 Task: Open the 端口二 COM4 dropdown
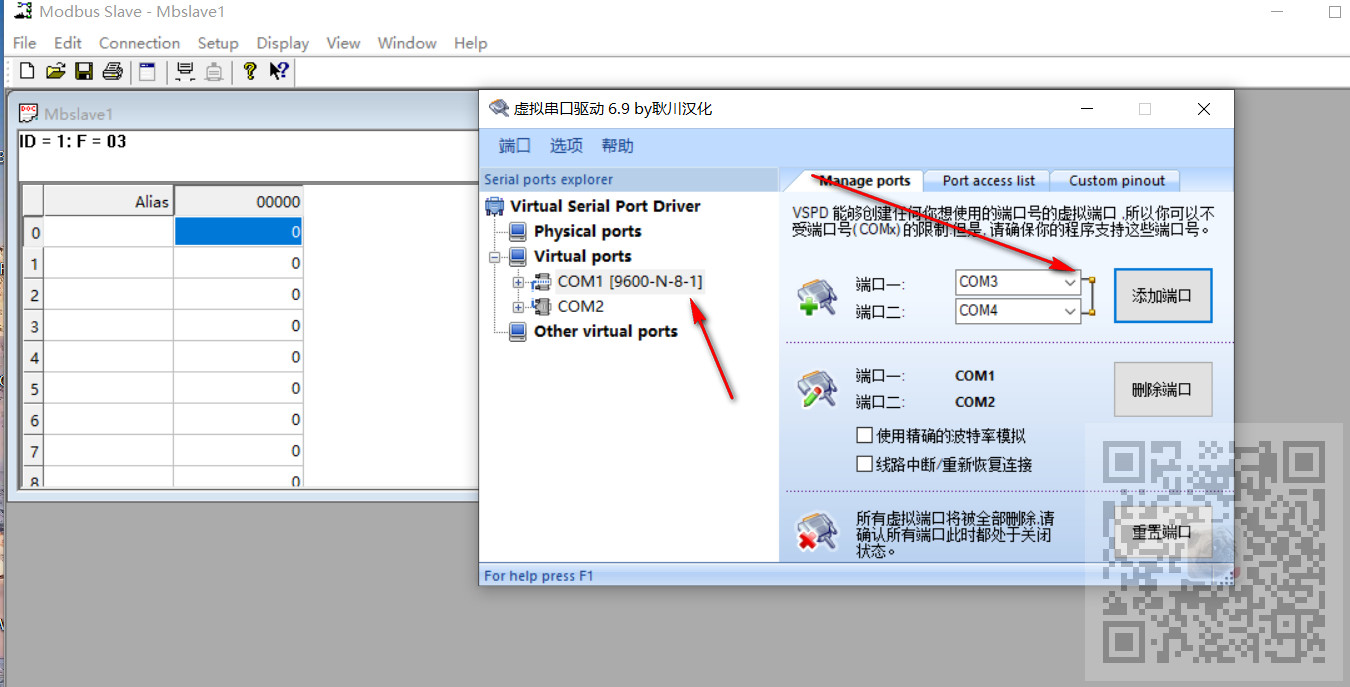tap(1070, 311)
